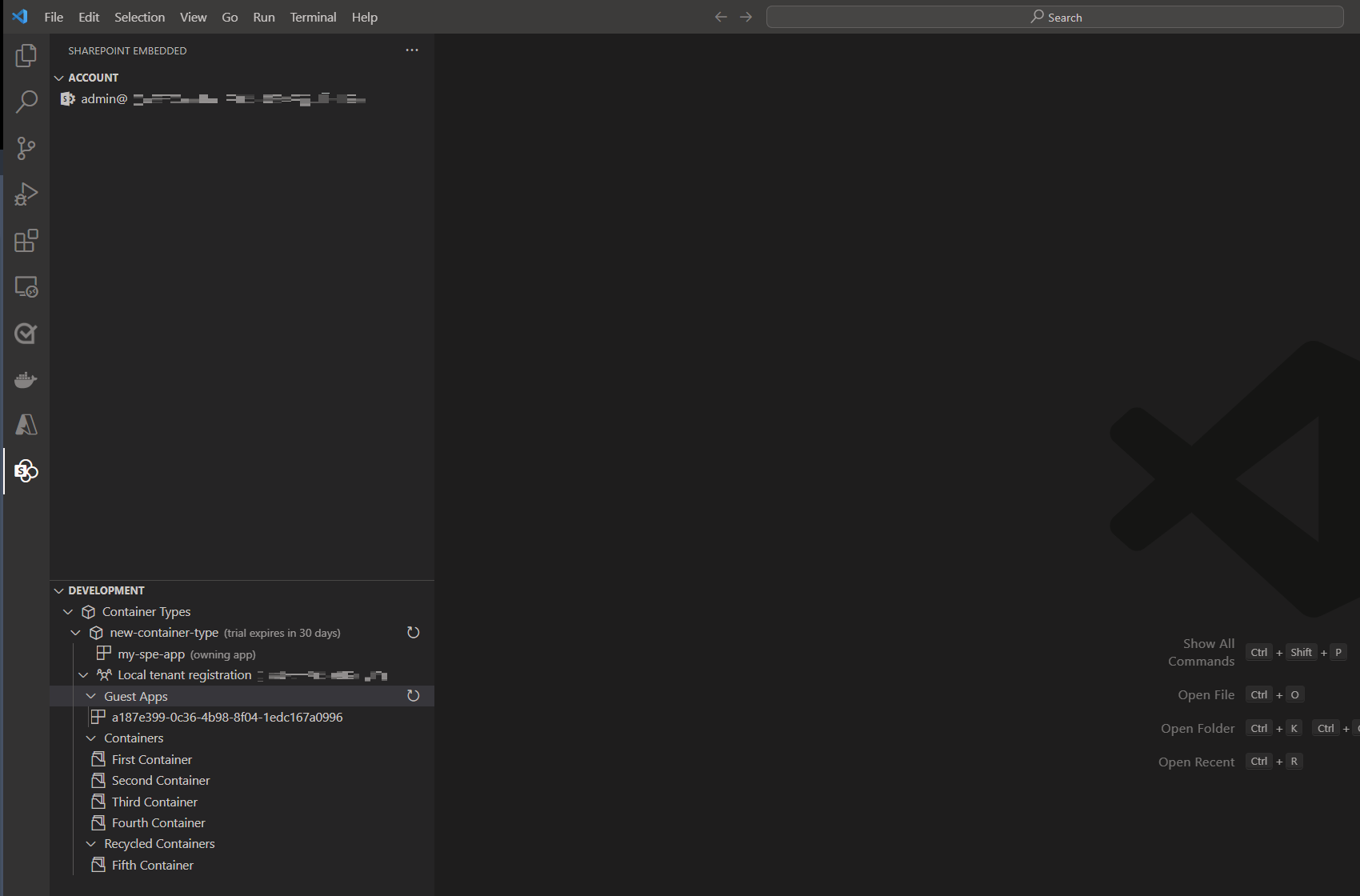Open the Extensions view
Image resolution: width=1360 pixels, height=896 pixels.
26,241
